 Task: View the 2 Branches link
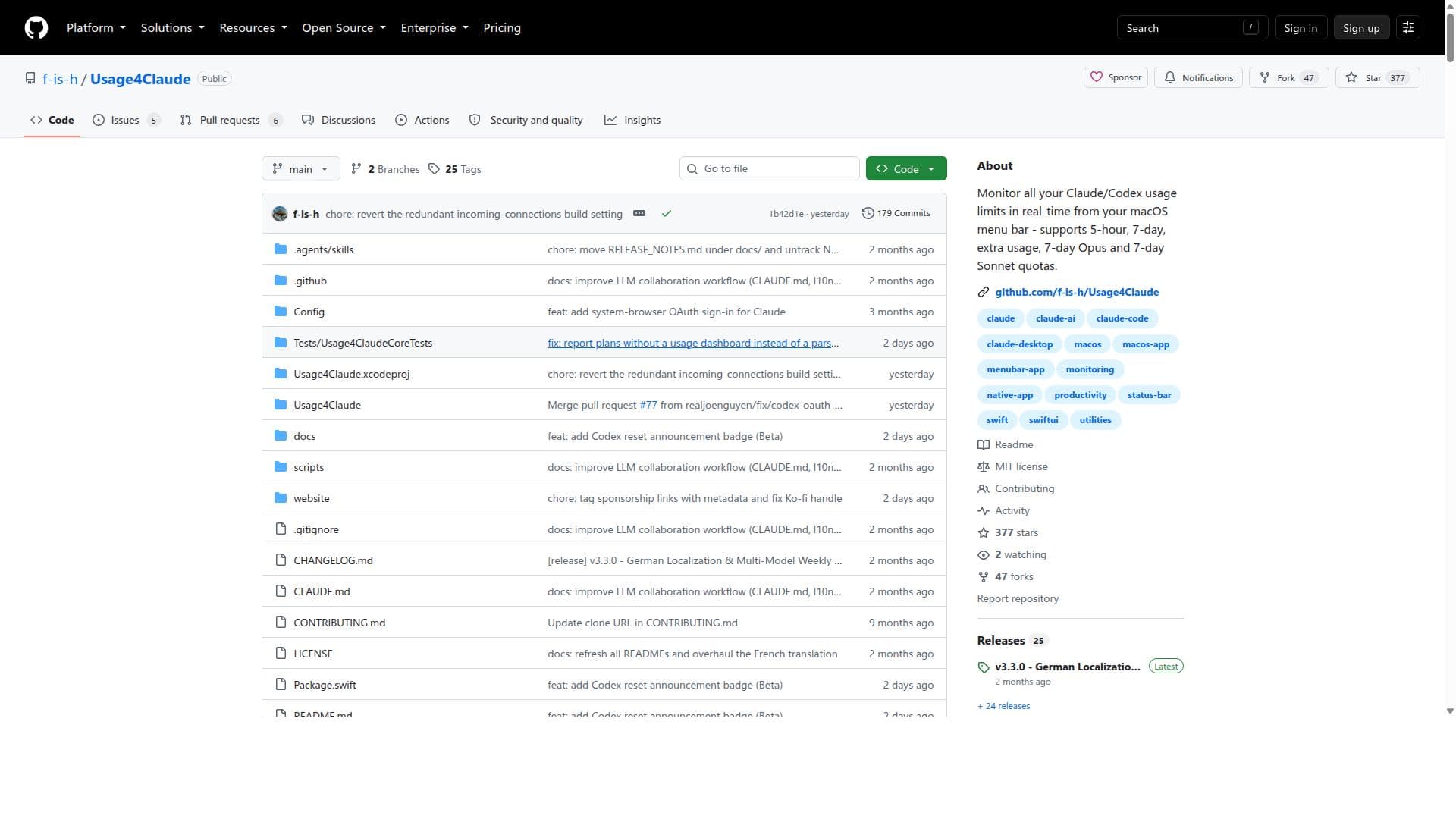pos(385,169)
